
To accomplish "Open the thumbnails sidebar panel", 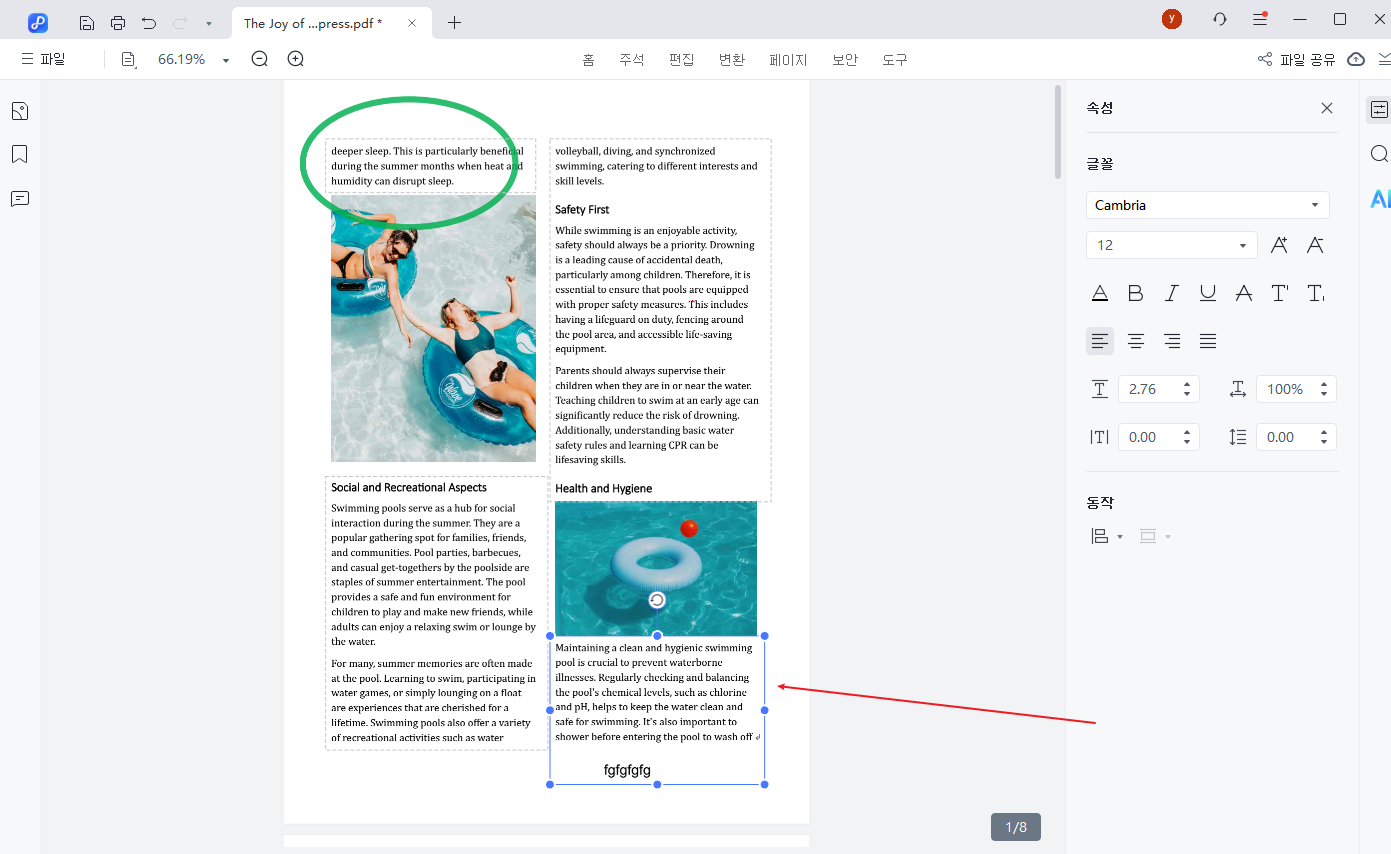I will coord(19,111).
